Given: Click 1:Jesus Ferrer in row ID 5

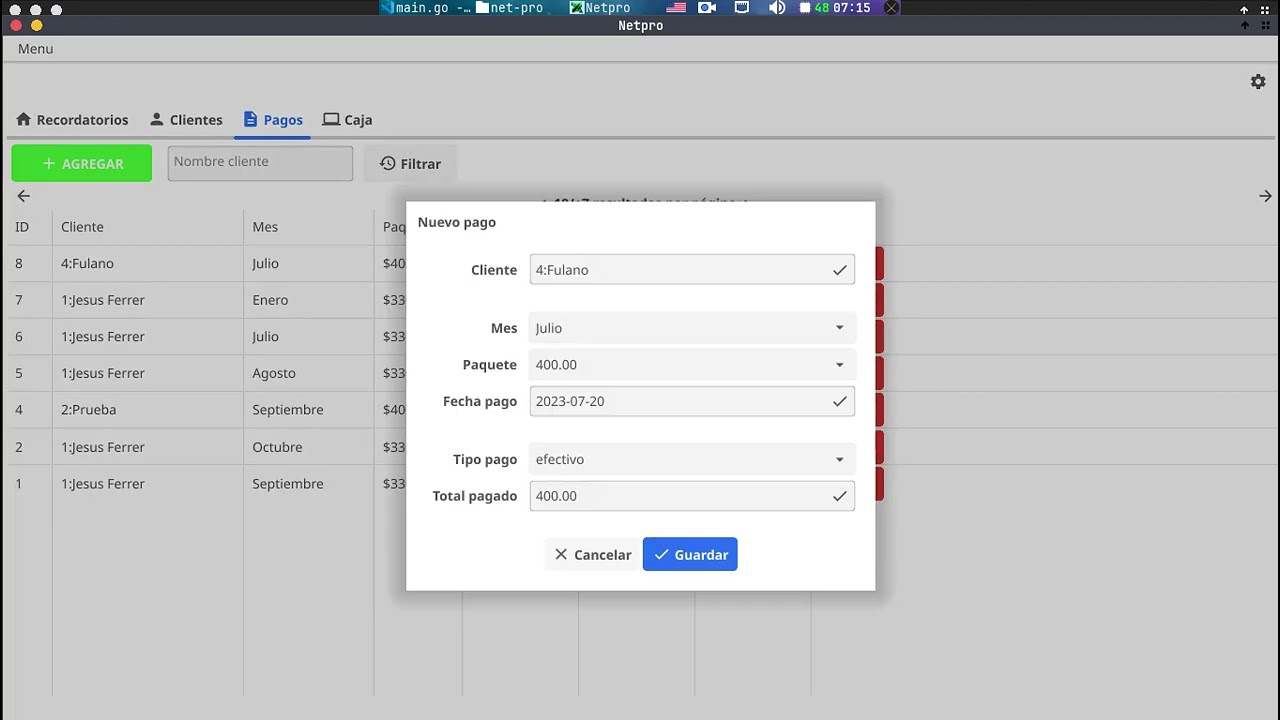Looking at the screenshot, I should 103,373.
